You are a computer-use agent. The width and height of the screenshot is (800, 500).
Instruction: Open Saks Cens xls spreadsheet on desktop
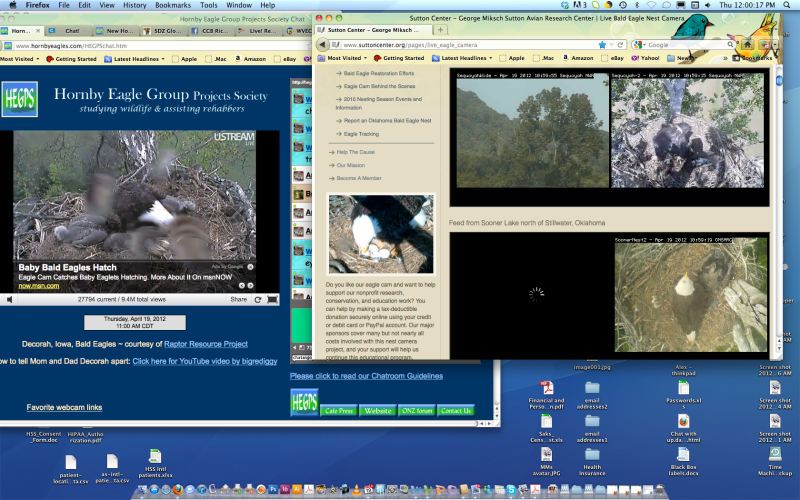(x=546, y=428)
